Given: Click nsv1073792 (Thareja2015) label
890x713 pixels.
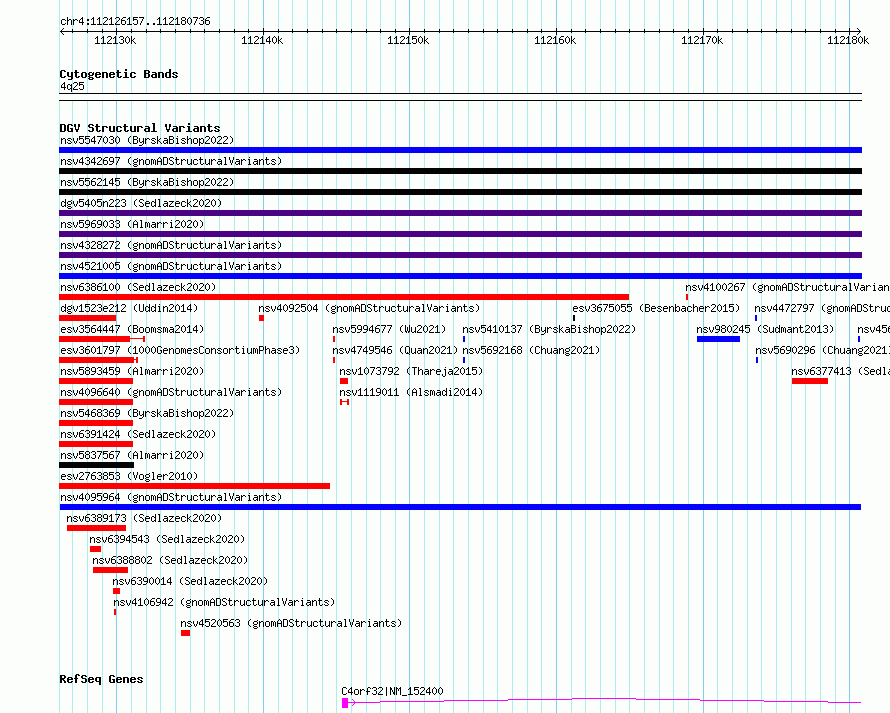Looking at the screenshot, I should coord(411,371).
